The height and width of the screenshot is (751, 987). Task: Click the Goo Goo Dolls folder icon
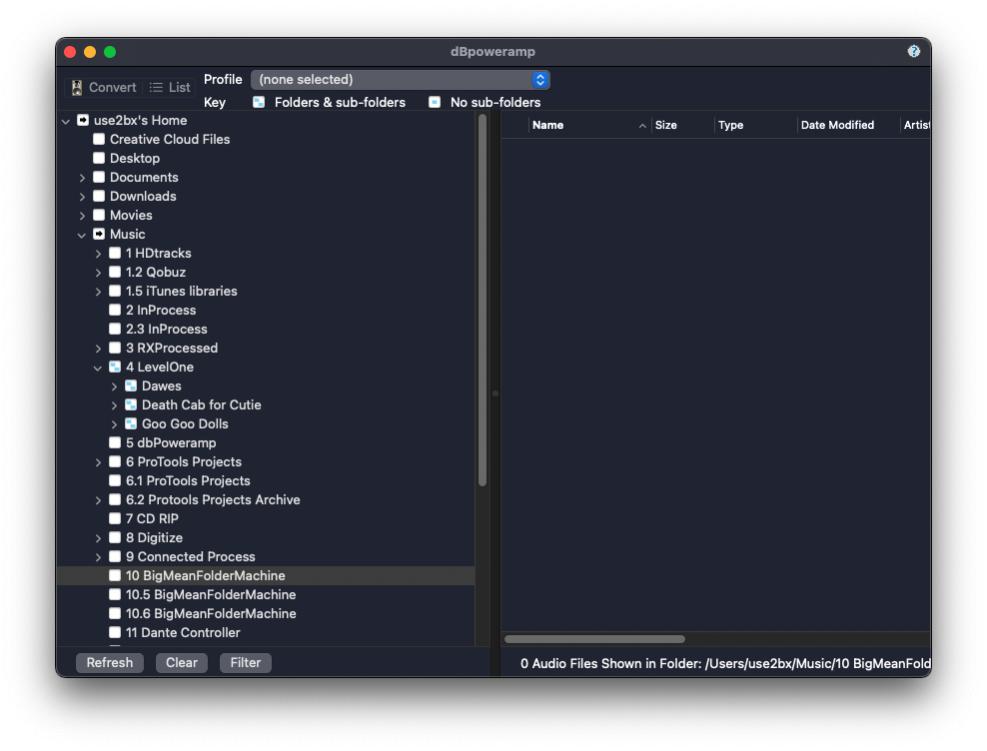(x=131, y=424)
